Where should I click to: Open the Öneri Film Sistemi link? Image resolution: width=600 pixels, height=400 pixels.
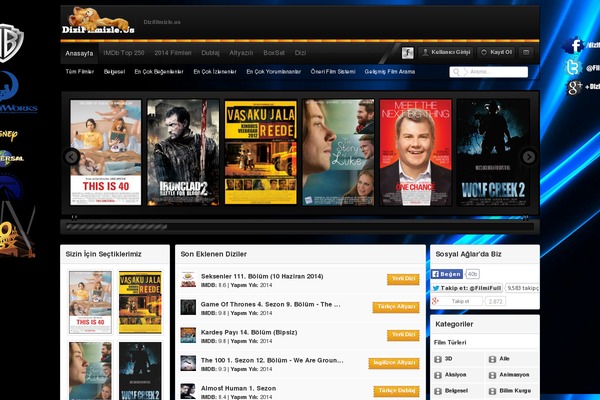coord(333,72)
